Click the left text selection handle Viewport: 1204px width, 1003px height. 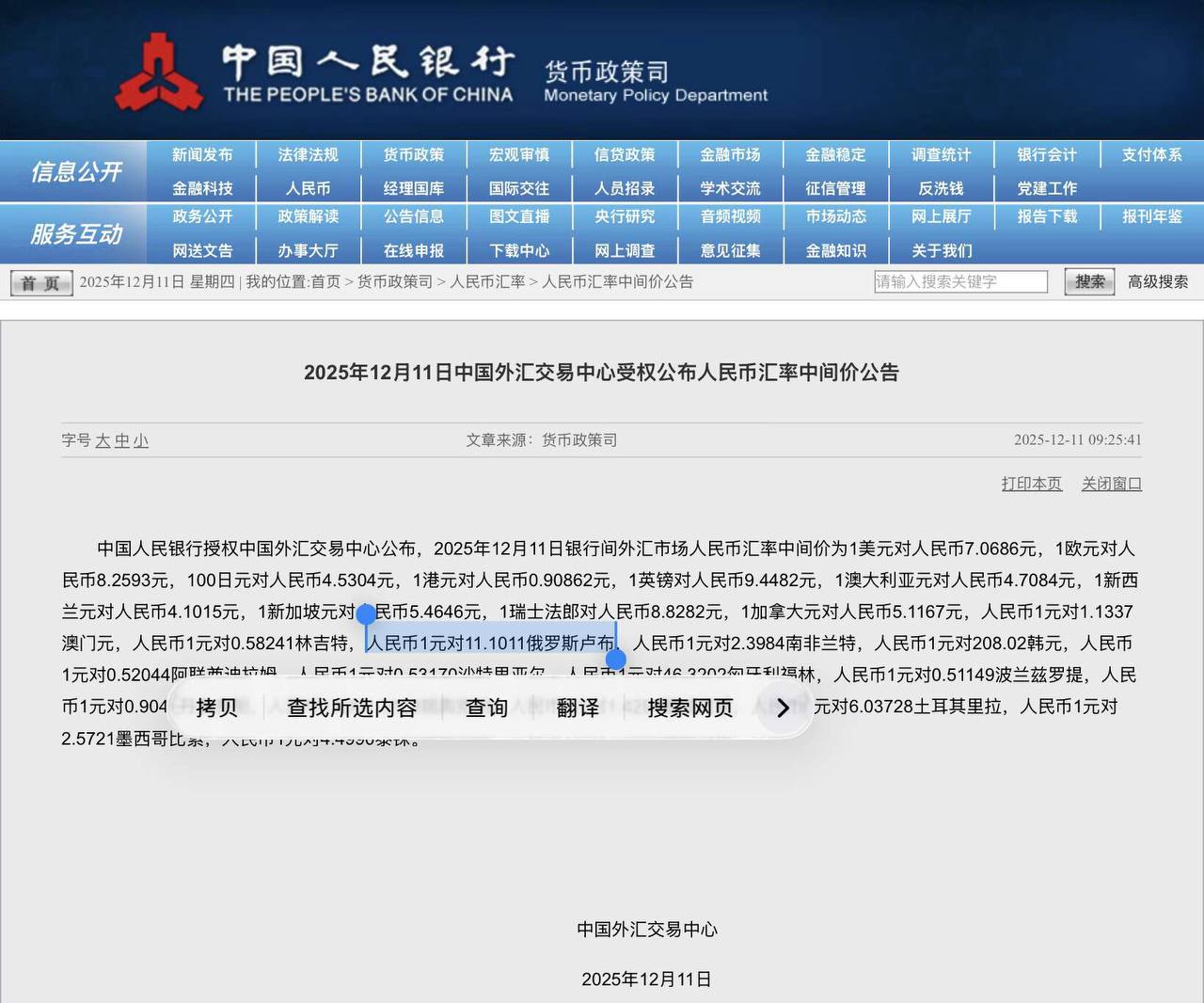tap(366, 615)
